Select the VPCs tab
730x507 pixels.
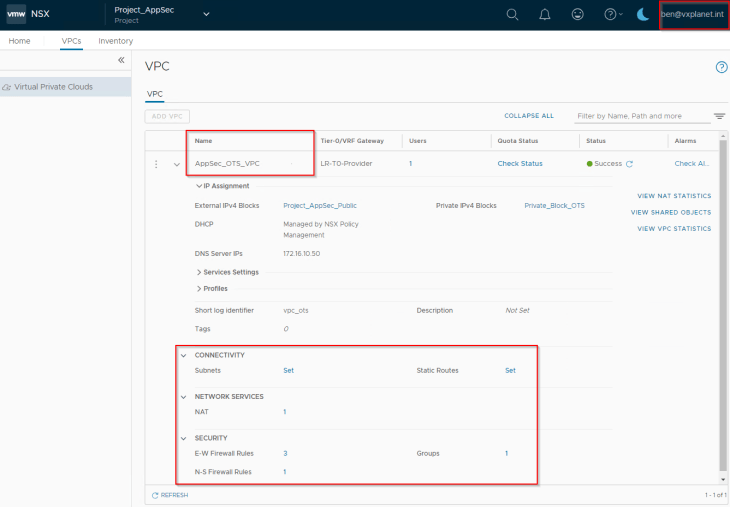pyautogui.click(x=71, y=41)
